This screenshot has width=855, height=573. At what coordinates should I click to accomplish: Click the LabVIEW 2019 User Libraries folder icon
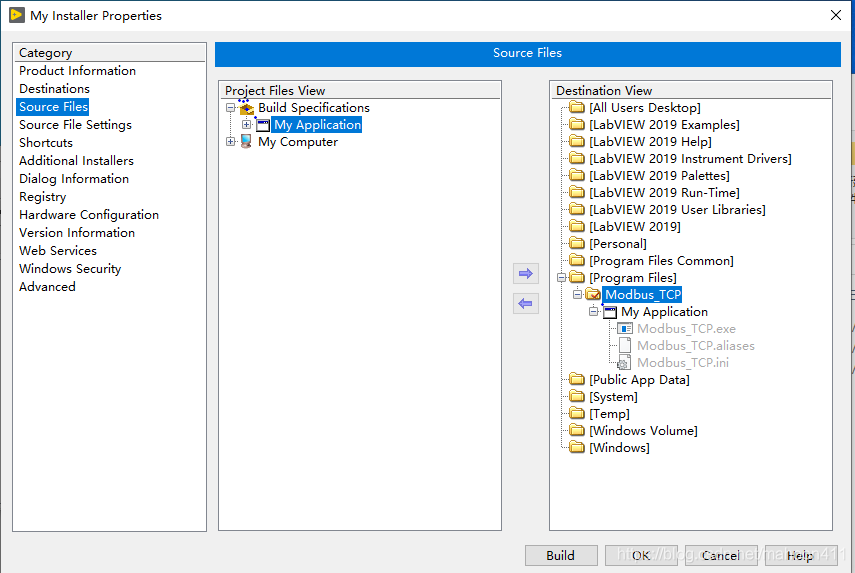[x=577, y=209]
